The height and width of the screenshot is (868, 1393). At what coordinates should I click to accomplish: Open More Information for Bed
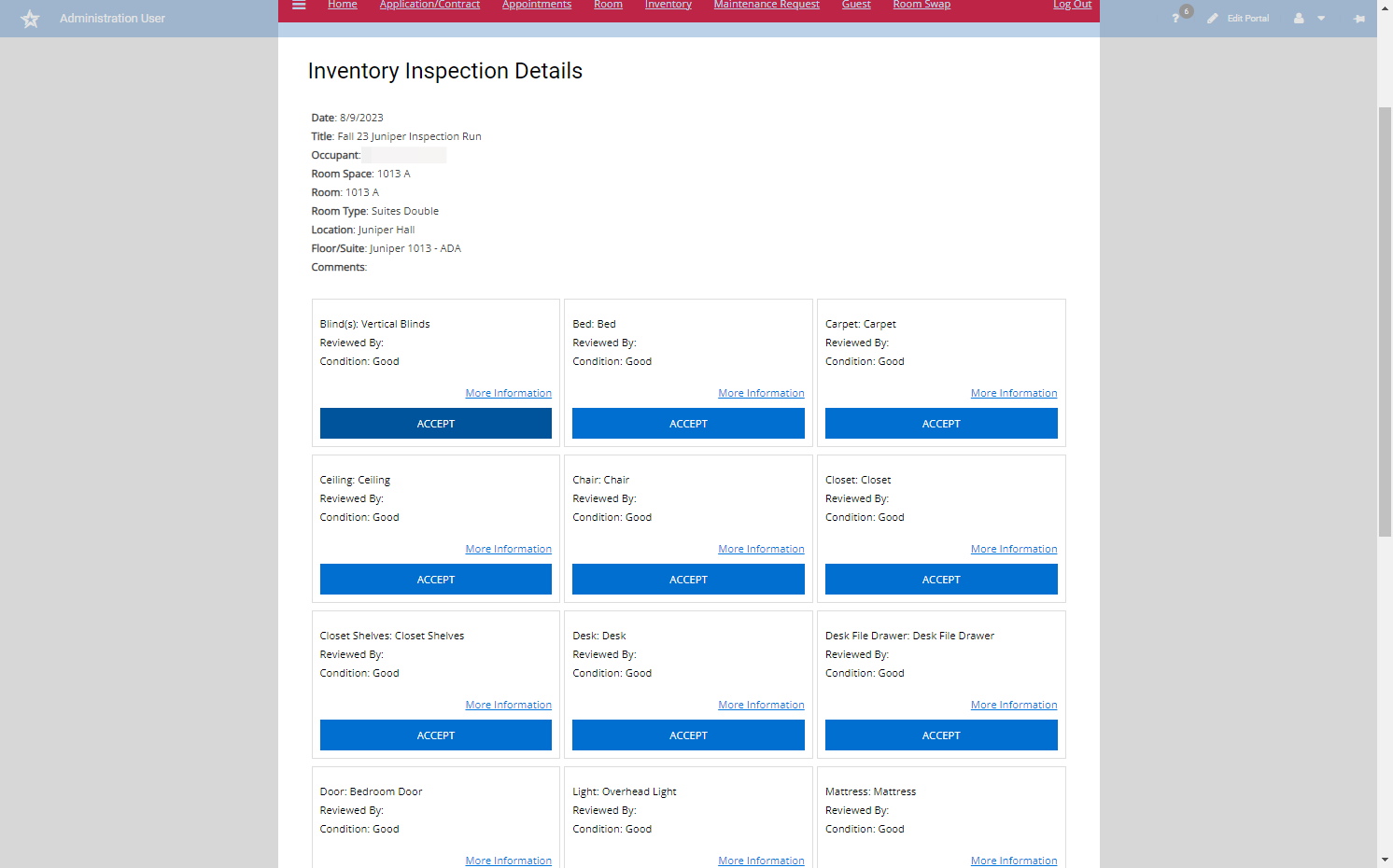point(761,393)
